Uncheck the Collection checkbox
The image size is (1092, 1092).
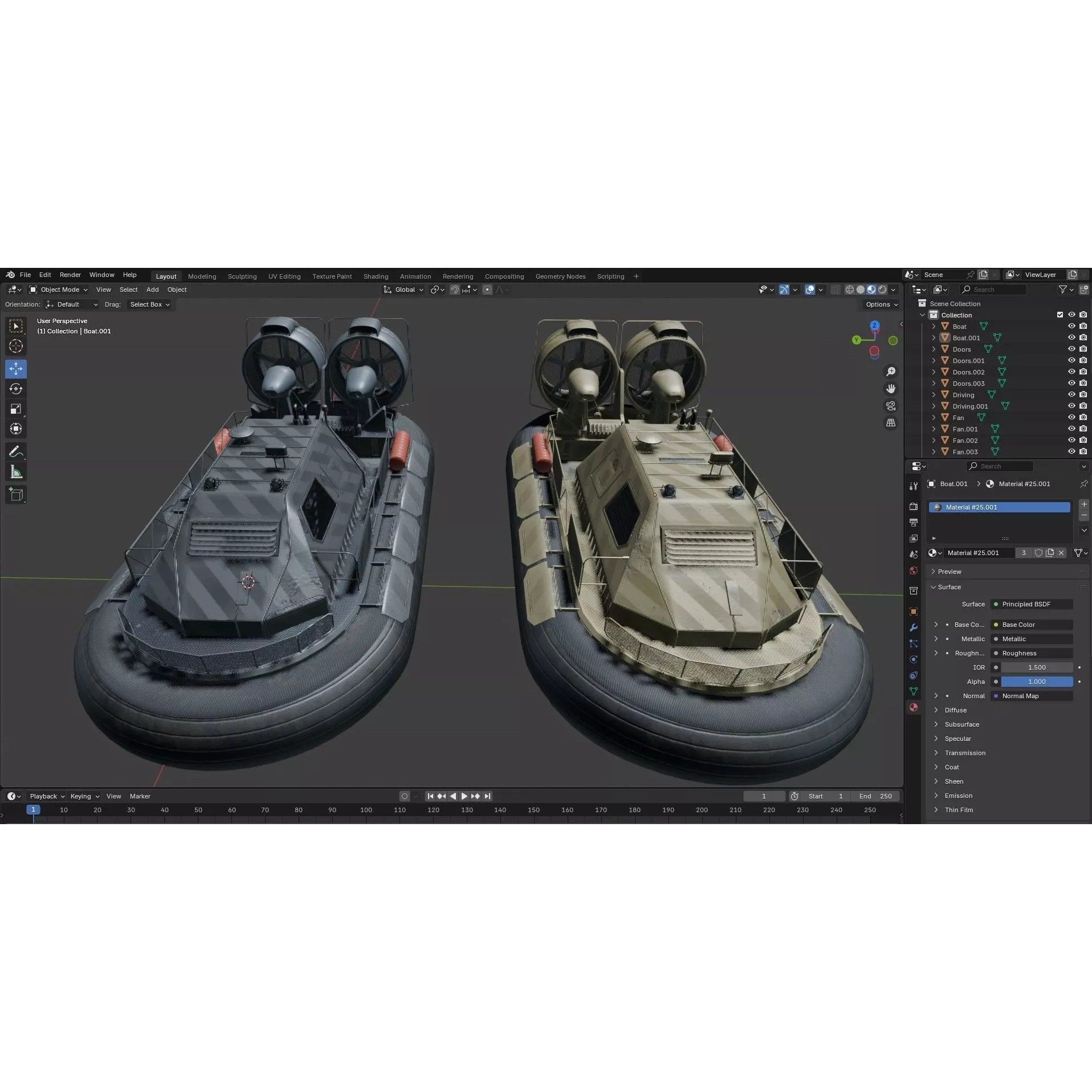coord(1060,315)
